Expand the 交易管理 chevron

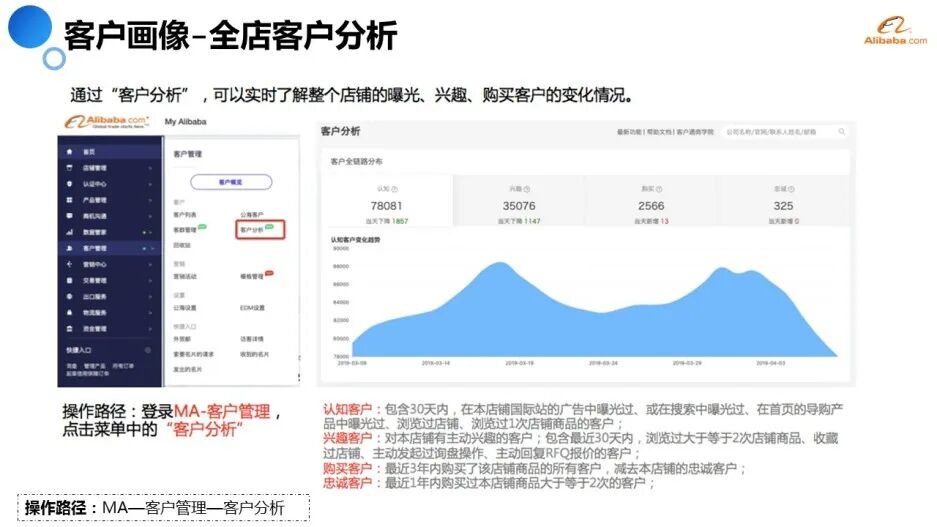[150, 280]
